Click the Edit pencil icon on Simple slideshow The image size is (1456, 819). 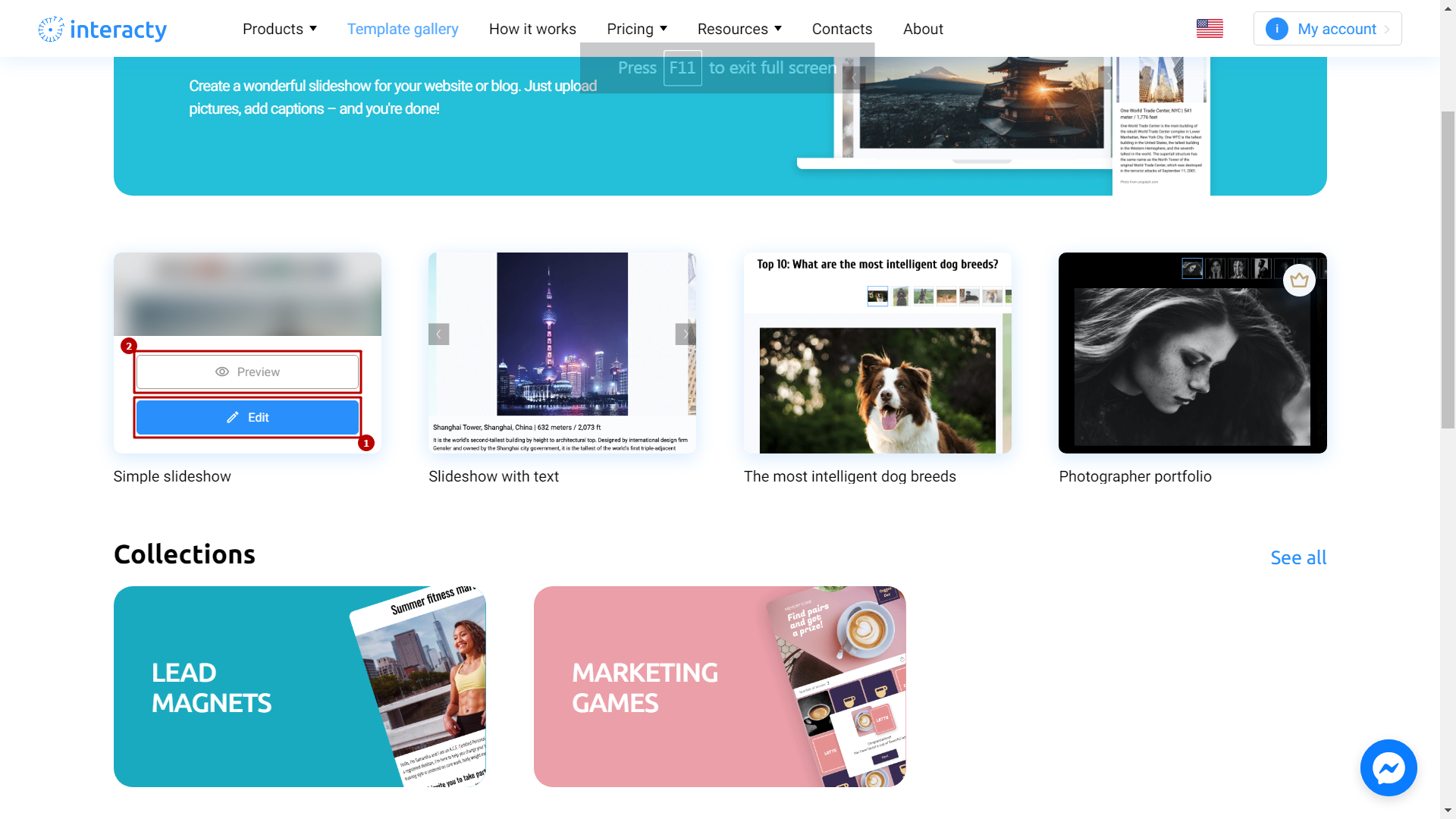pos(232,417)
